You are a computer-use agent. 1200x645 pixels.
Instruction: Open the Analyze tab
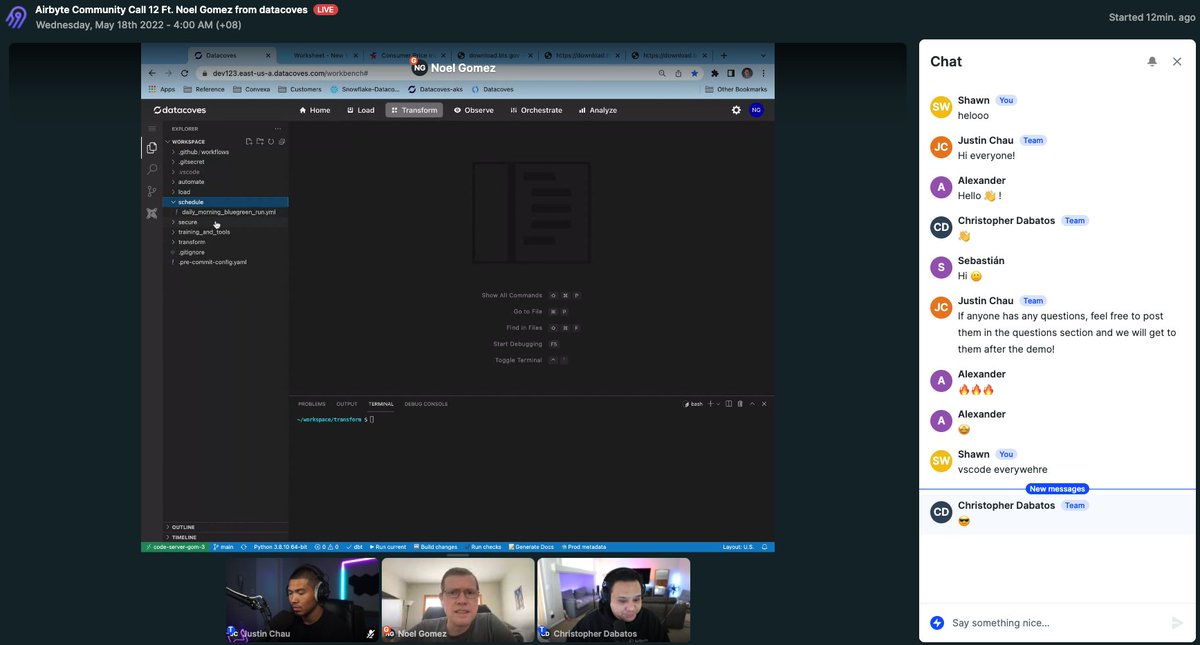click(x=598, y=110)
